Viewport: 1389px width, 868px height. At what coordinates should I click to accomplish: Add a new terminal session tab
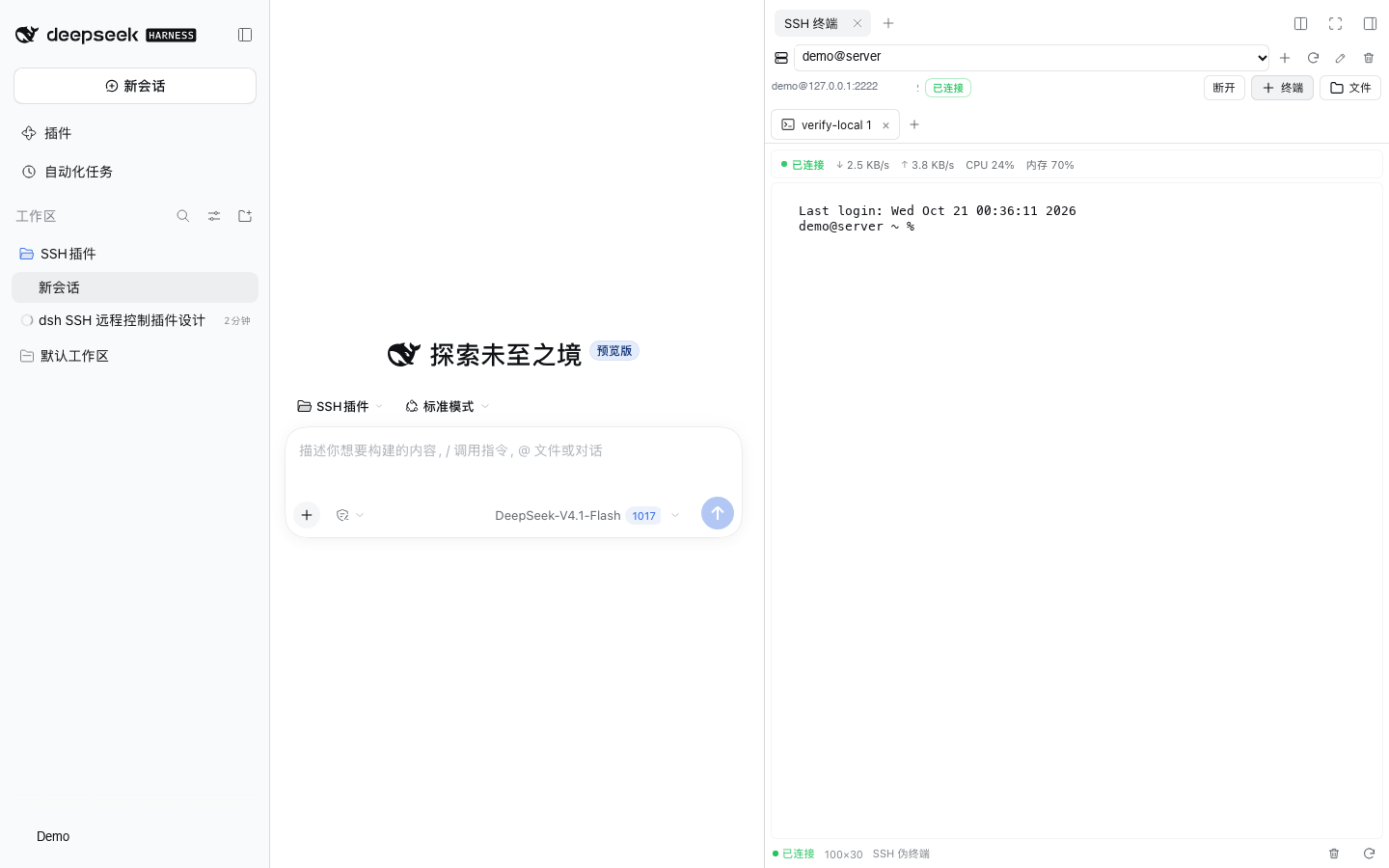914,124
